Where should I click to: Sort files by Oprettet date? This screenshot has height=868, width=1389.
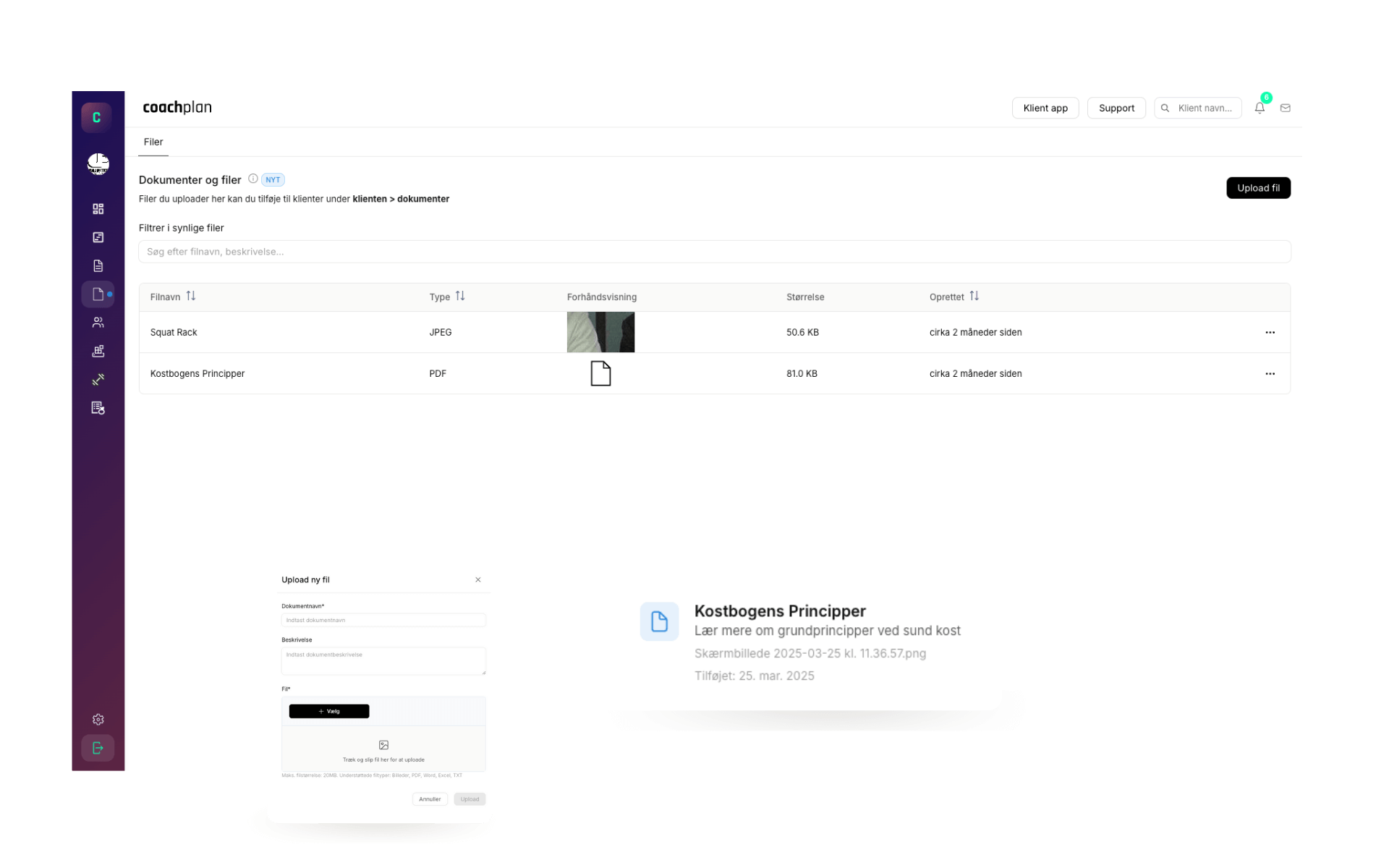coord(974,296)
